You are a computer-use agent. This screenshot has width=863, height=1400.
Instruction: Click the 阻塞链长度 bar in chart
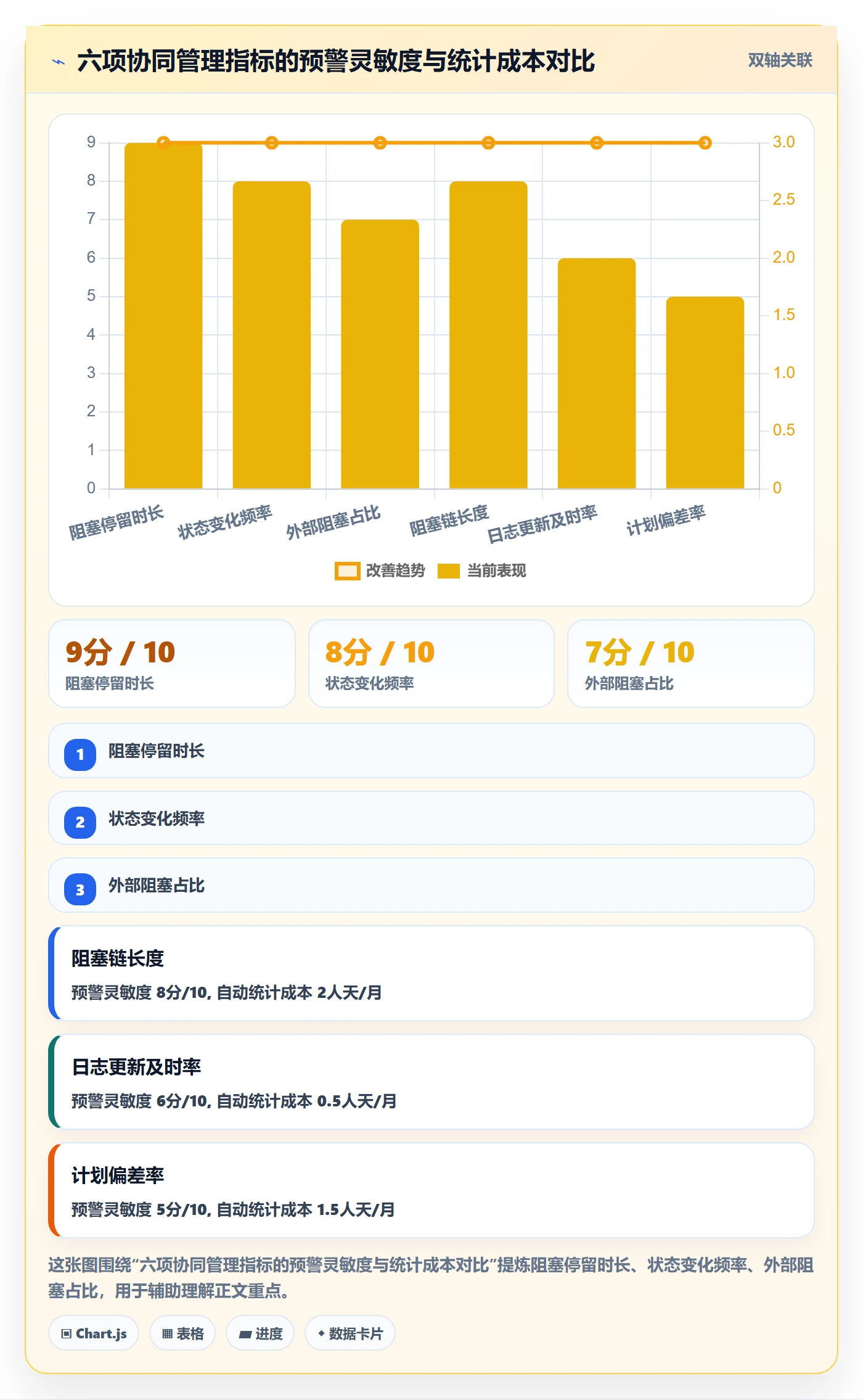488,335
